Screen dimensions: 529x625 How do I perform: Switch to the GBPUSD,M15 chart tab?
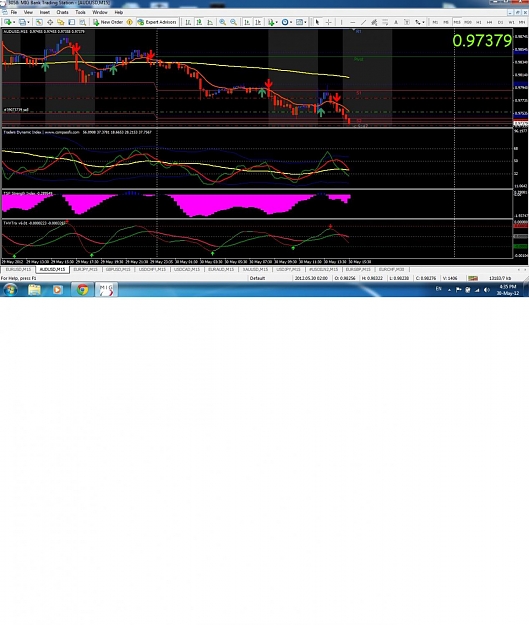coord(118,270)
